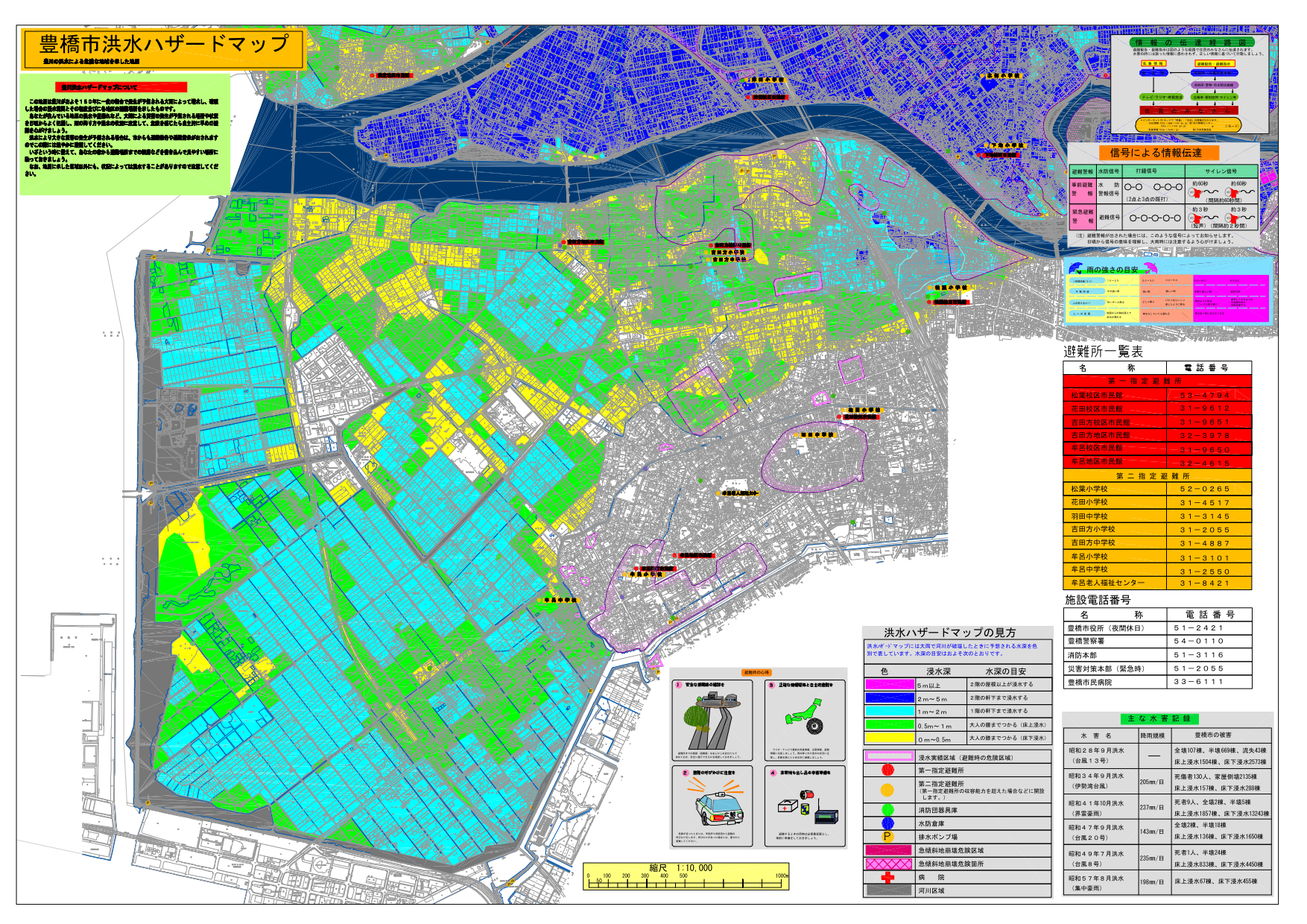Click the orange 第二指定避難所 section header row
The width and height of the screenshot is (1307, 924).
pyautogui.click(x=1157, y=475)
